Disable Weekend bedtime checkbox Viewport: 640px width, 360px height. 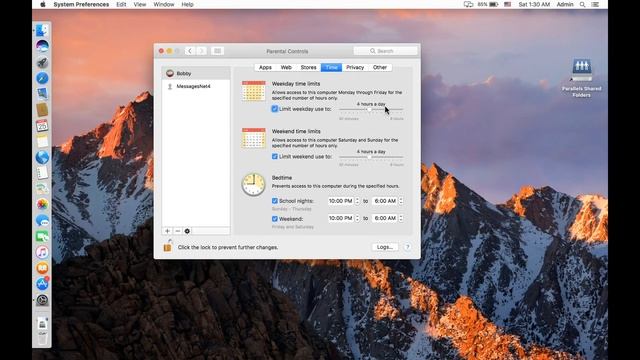click(275, 219)
